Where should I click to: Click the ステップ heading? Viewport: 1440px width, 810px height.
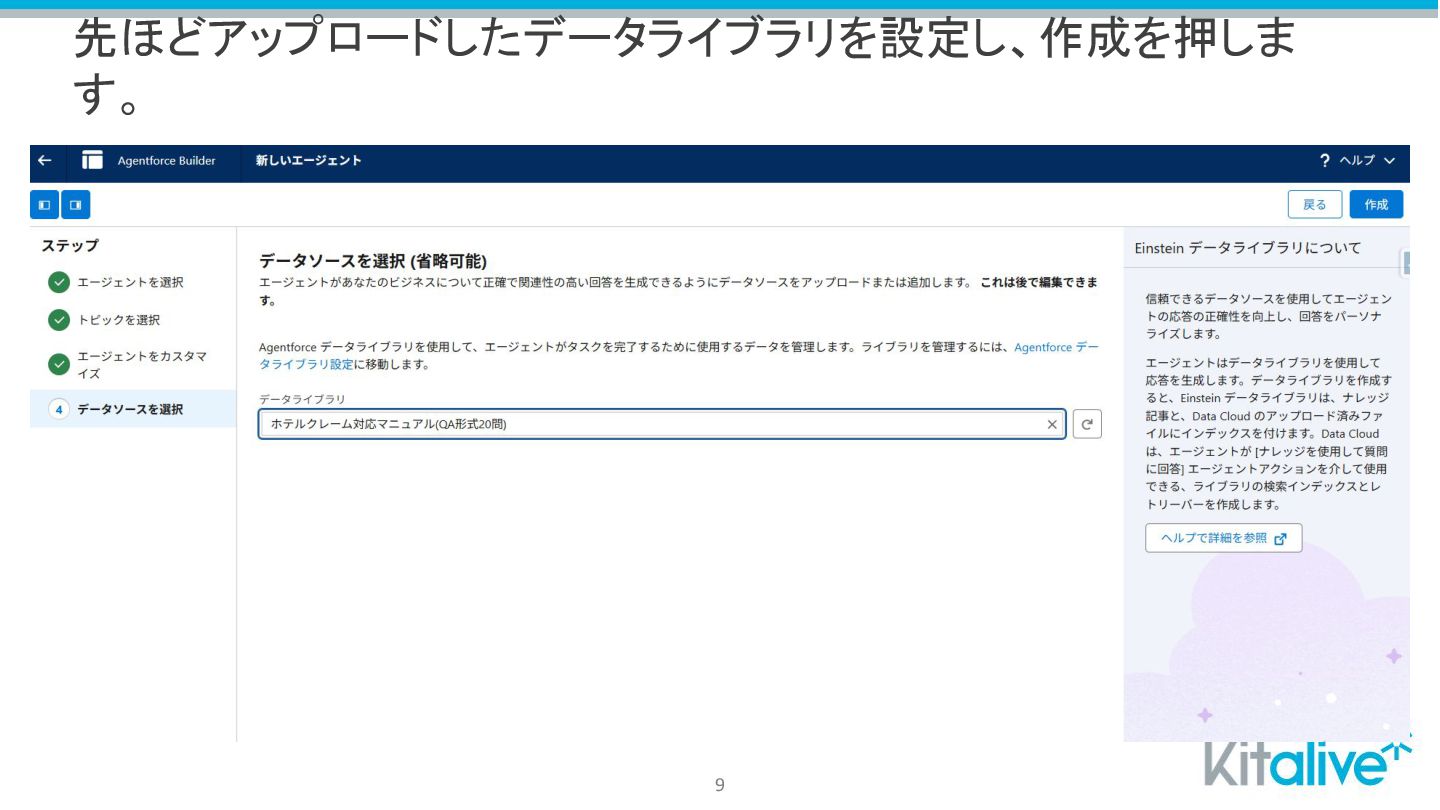[x=70, y=245]
